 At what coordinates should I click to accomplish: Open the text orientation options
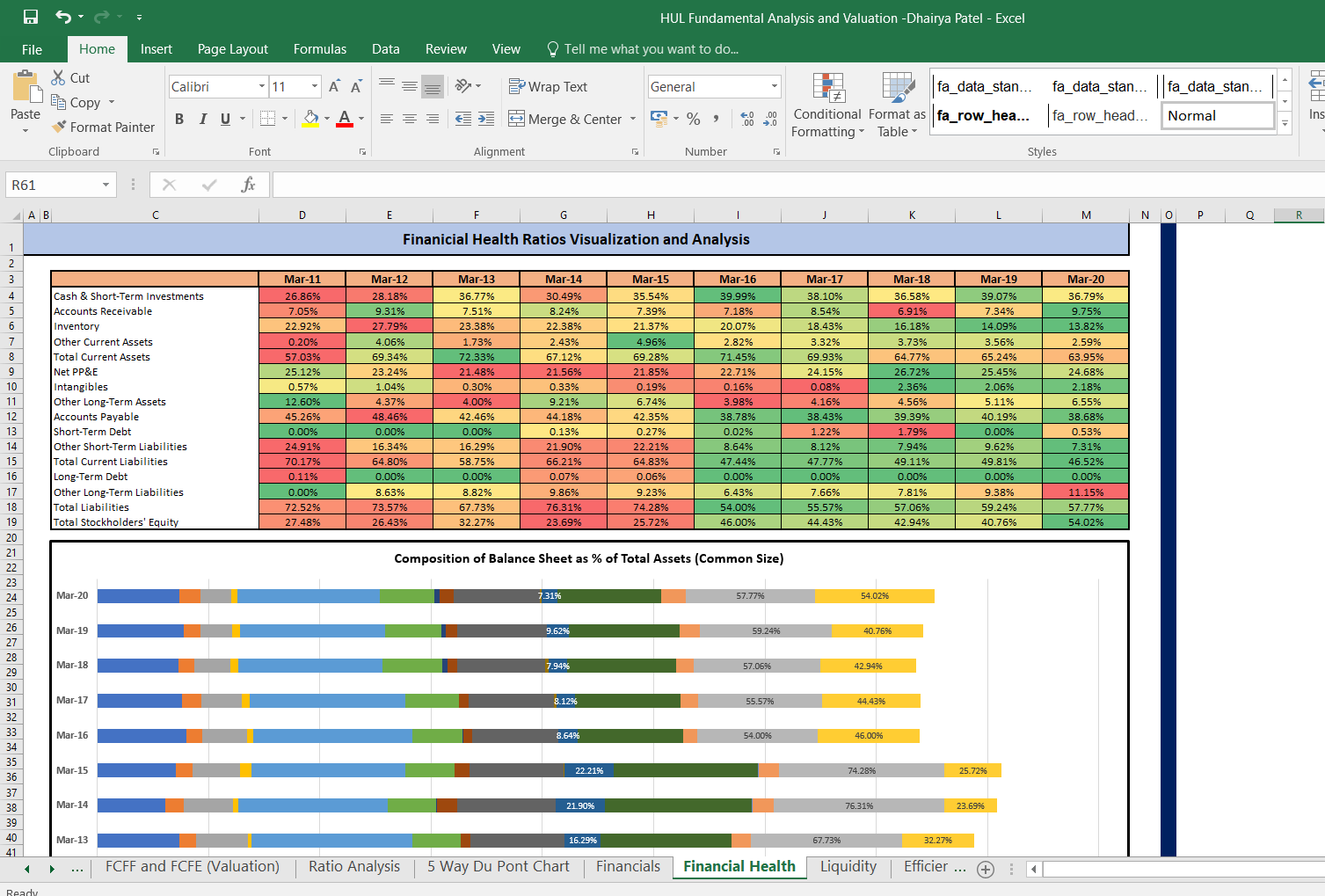(468, 85)
